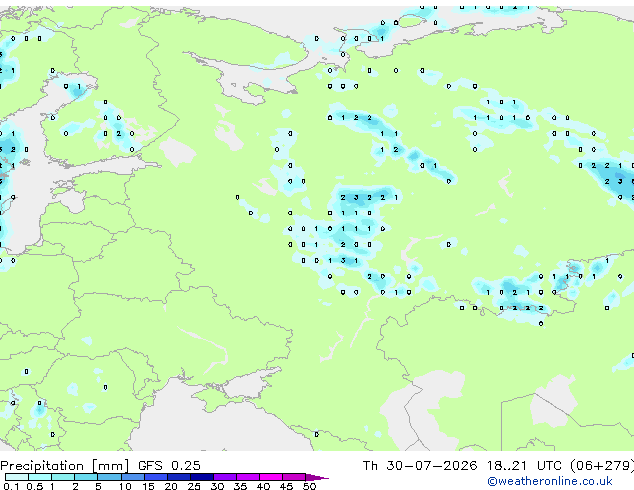Click the 'GFS 0.25' model label
634x490 pixels.
coord(169,466)
